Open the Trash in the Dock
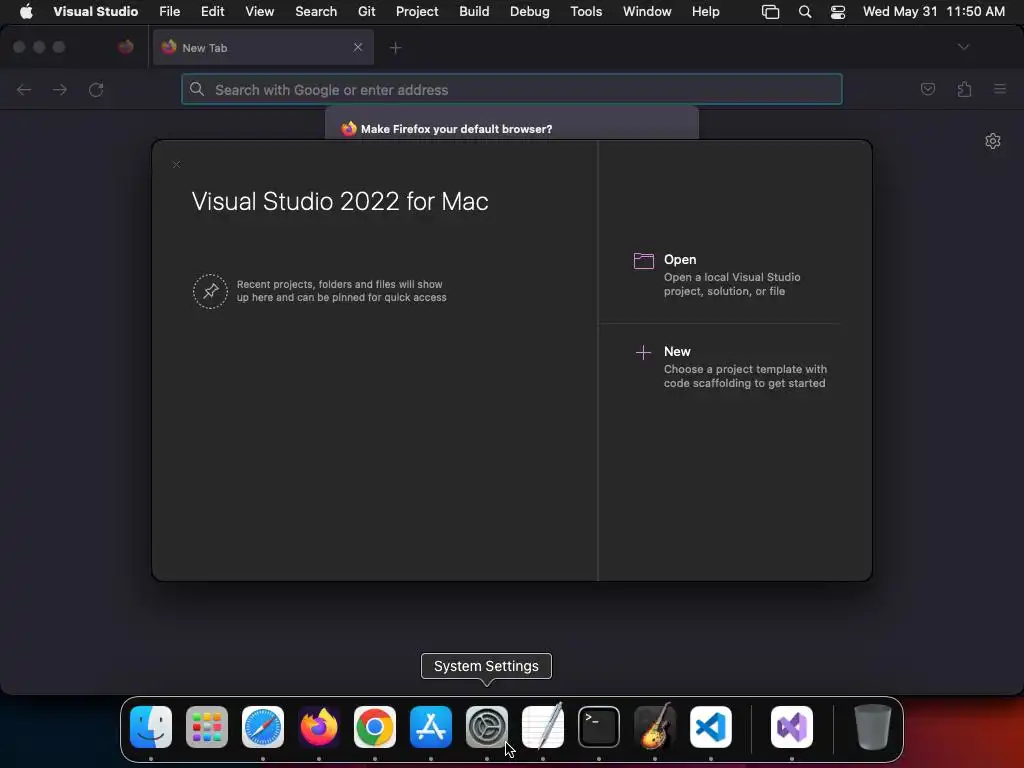Image resolution: width=1024 pixels, height=768 pixels. (872, 727)
